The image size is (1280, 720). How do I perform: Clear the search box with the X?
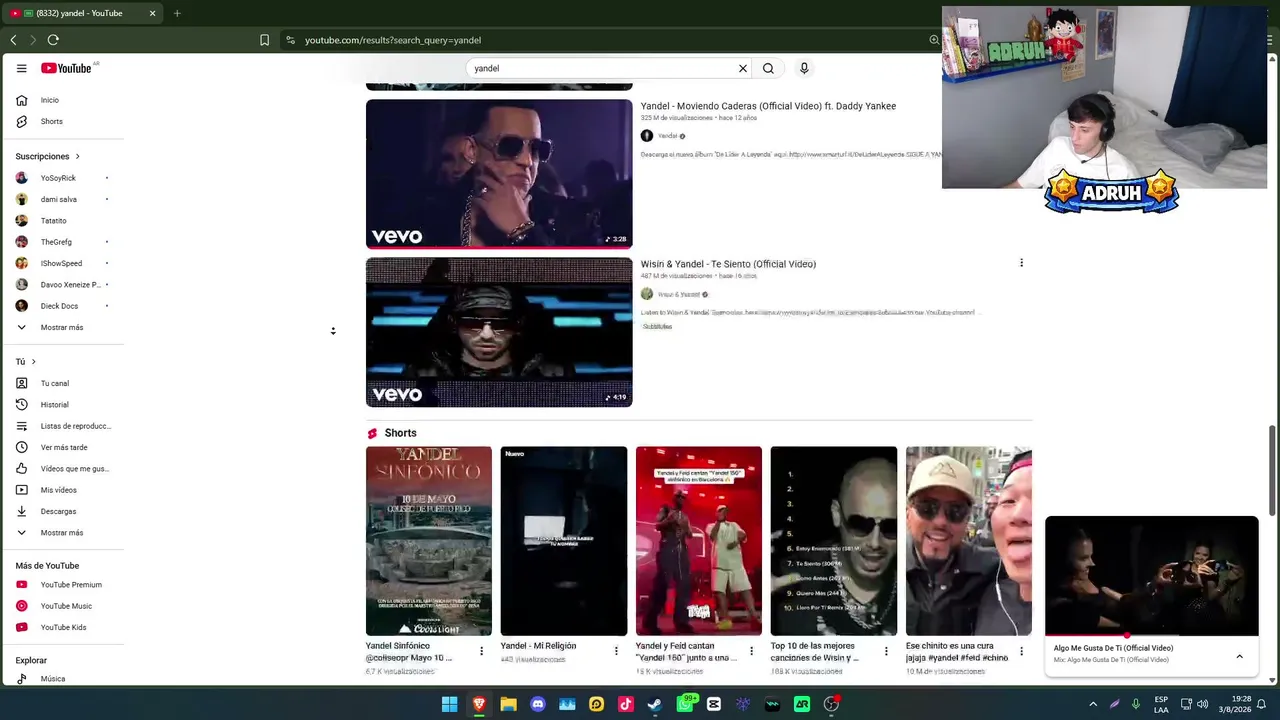[x=743, y=68]
